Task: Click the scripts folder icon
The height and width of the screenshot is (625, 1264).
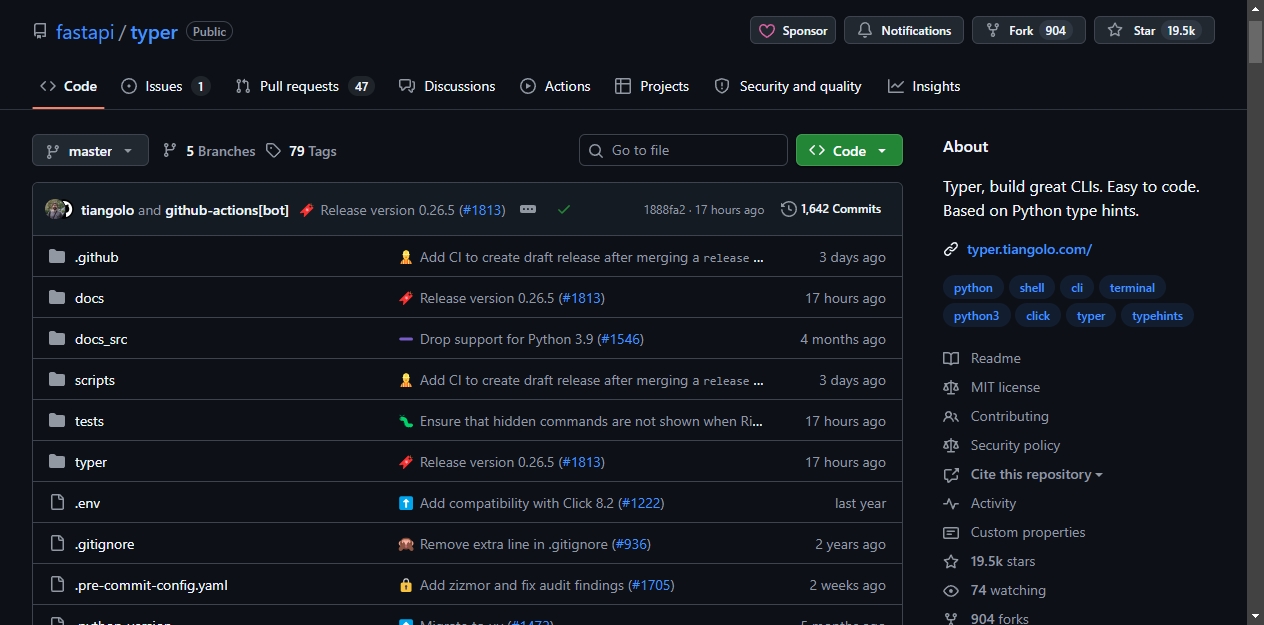Action: point(57,380)
